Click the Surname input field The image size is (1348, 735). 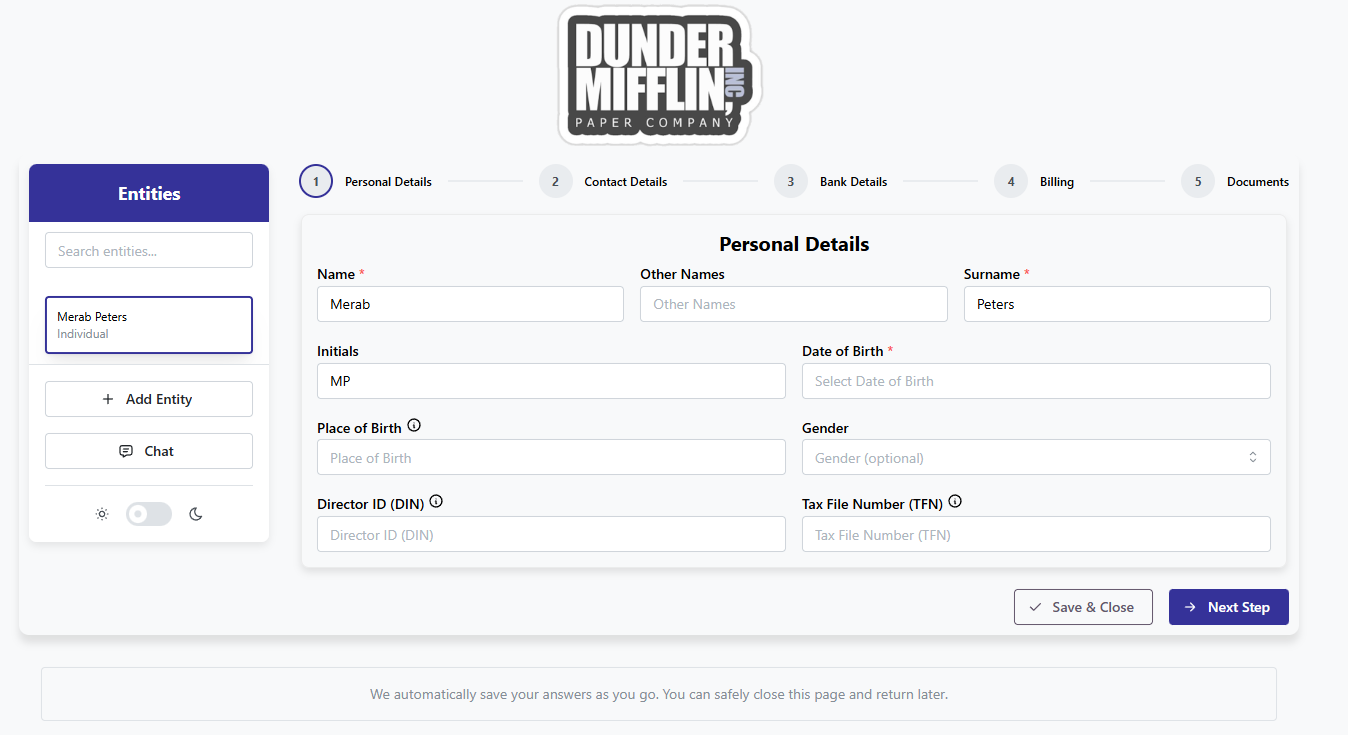click(1117, 304)
